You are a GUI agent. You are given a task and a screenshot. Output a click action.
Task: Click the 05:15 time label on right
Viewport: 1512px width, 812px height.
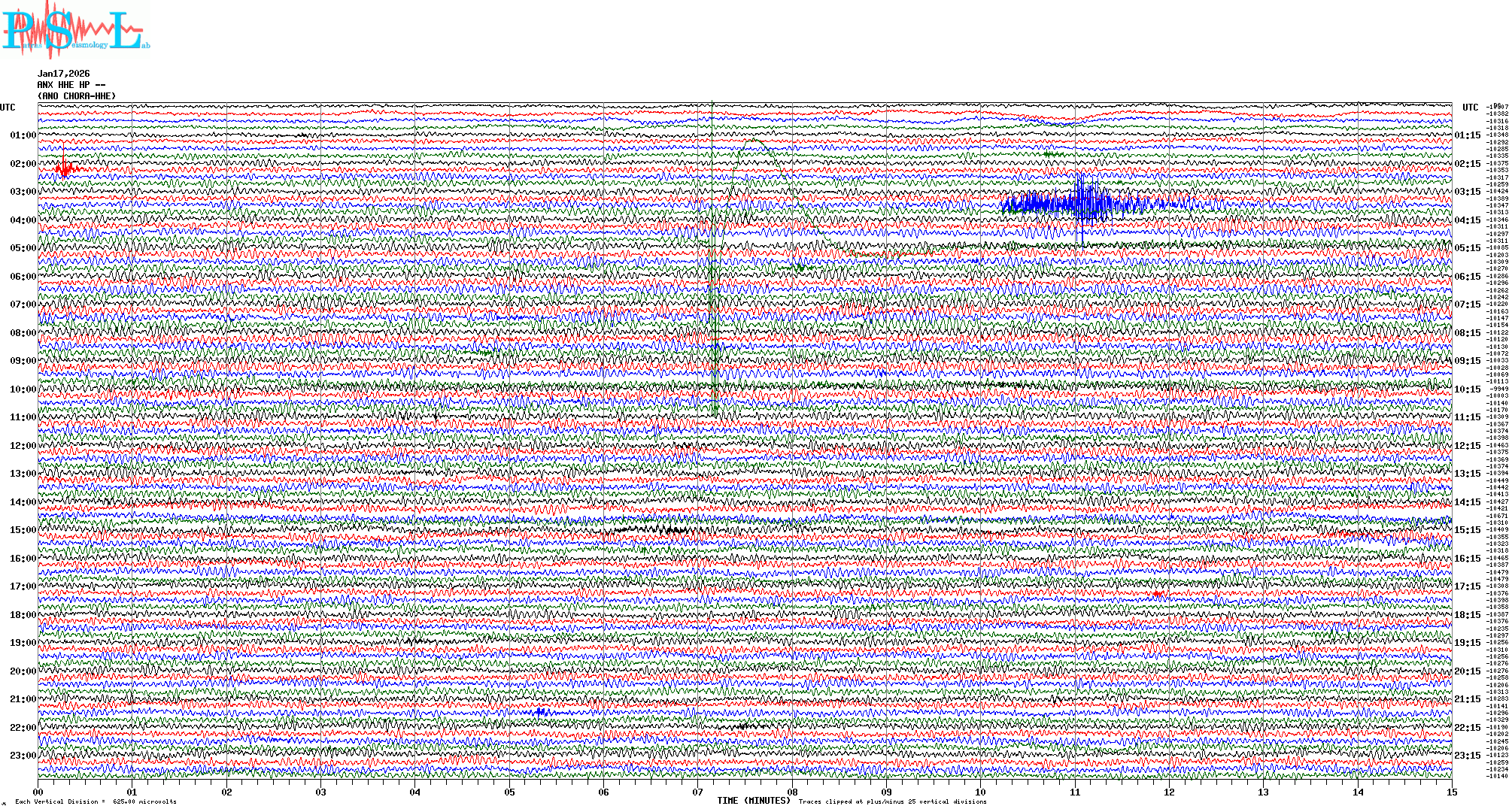click(x=1467, y=248)
